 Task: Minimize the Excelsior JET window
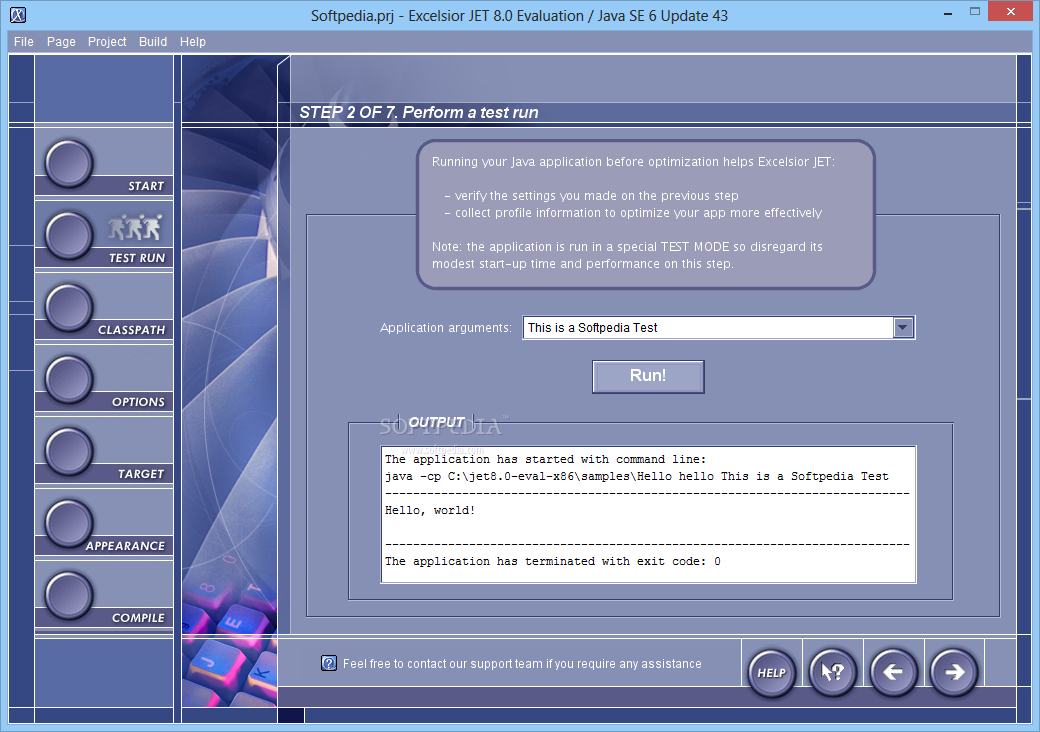coord(948,13)
